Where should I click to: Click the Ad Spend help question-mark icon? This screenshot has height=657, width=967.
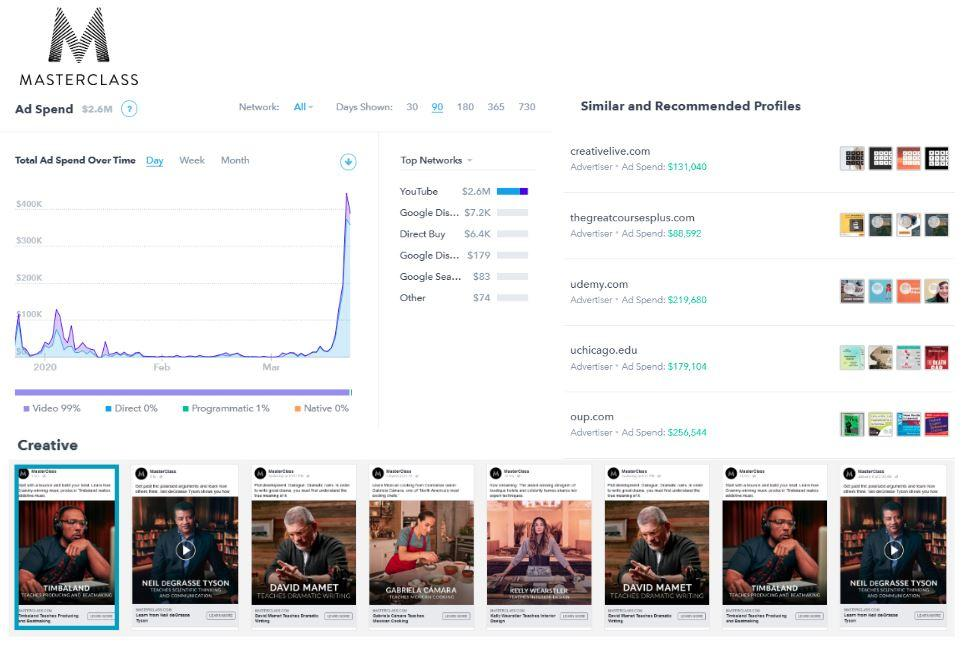(129, 109)
